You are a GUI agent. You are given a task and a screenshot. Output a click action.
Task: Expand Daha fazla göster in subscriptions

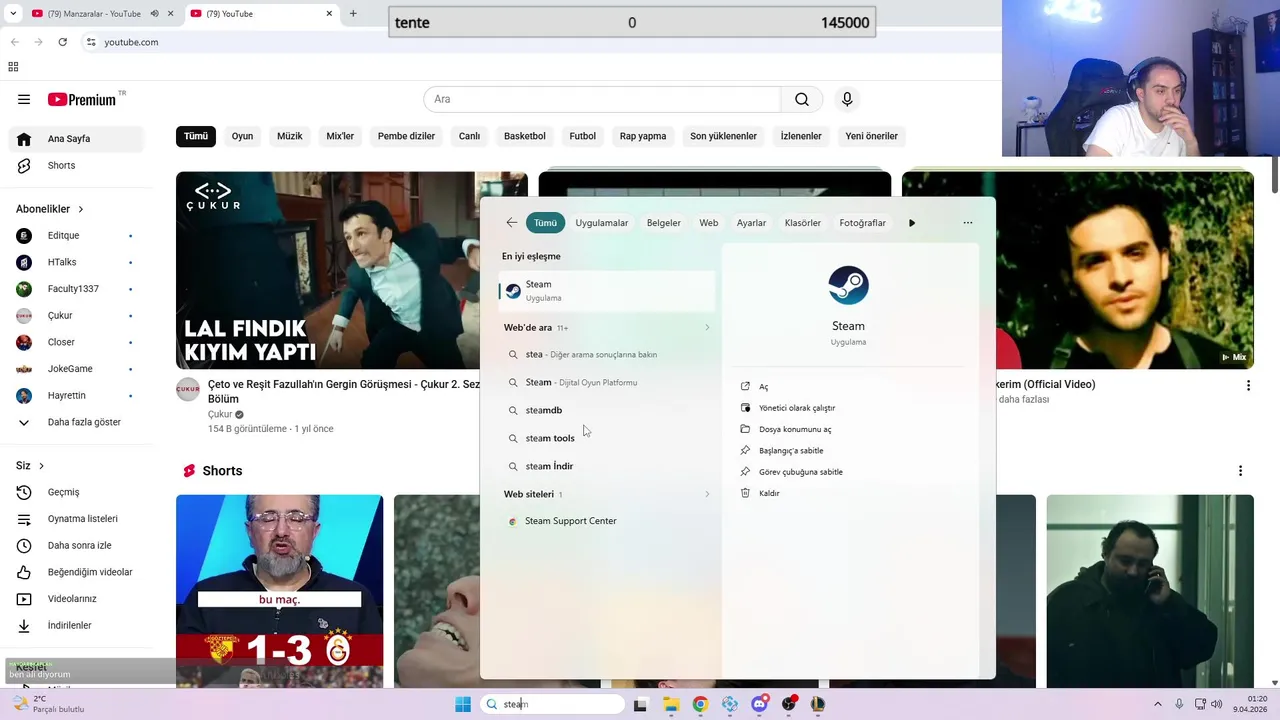coord(76,422)
